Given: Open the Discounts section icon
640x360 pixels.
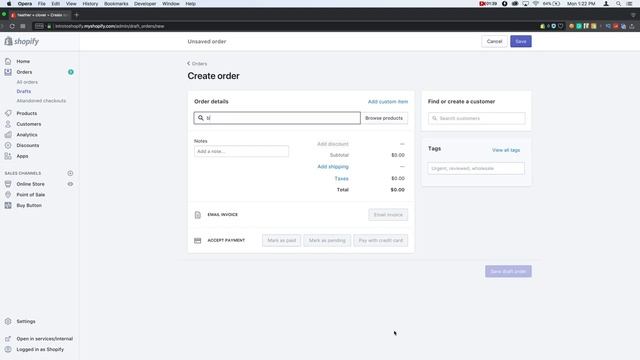Looking at the screenshot, I should (8, 145).
